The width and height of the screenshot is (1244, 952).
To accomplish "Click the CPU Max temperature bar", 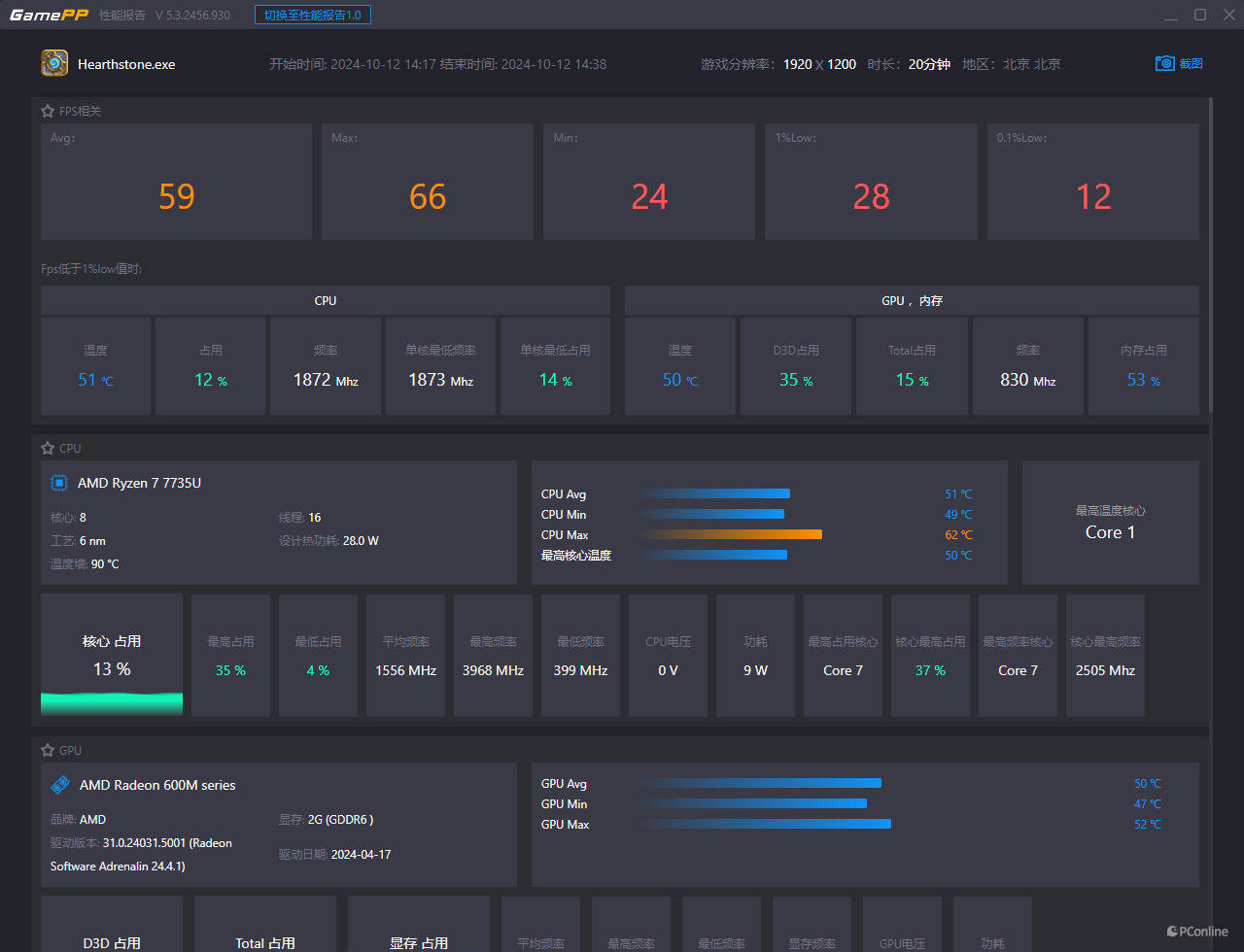I will (733, 534).
